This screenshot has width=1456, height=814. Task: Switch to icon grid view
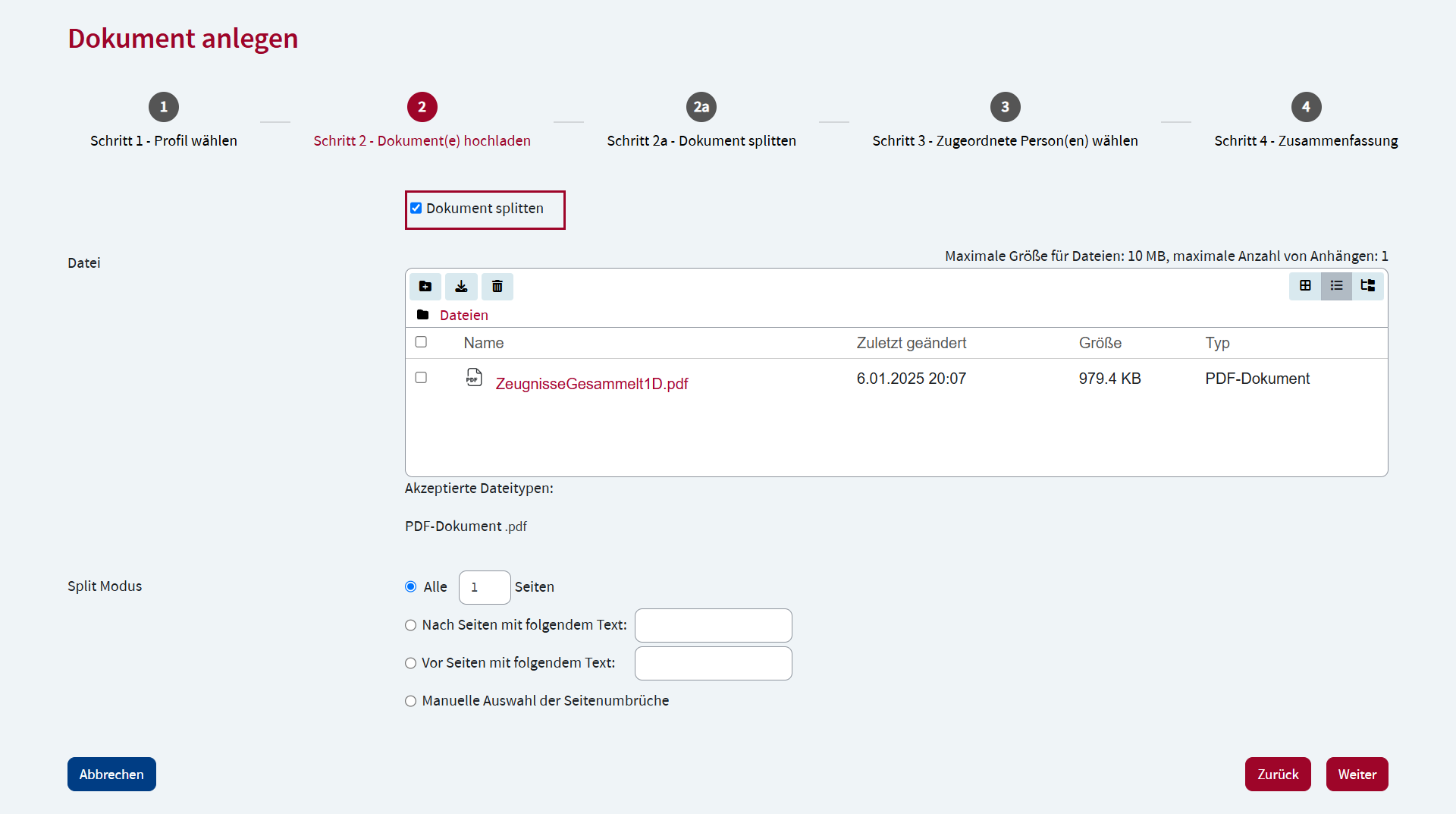coord(1305,286)
